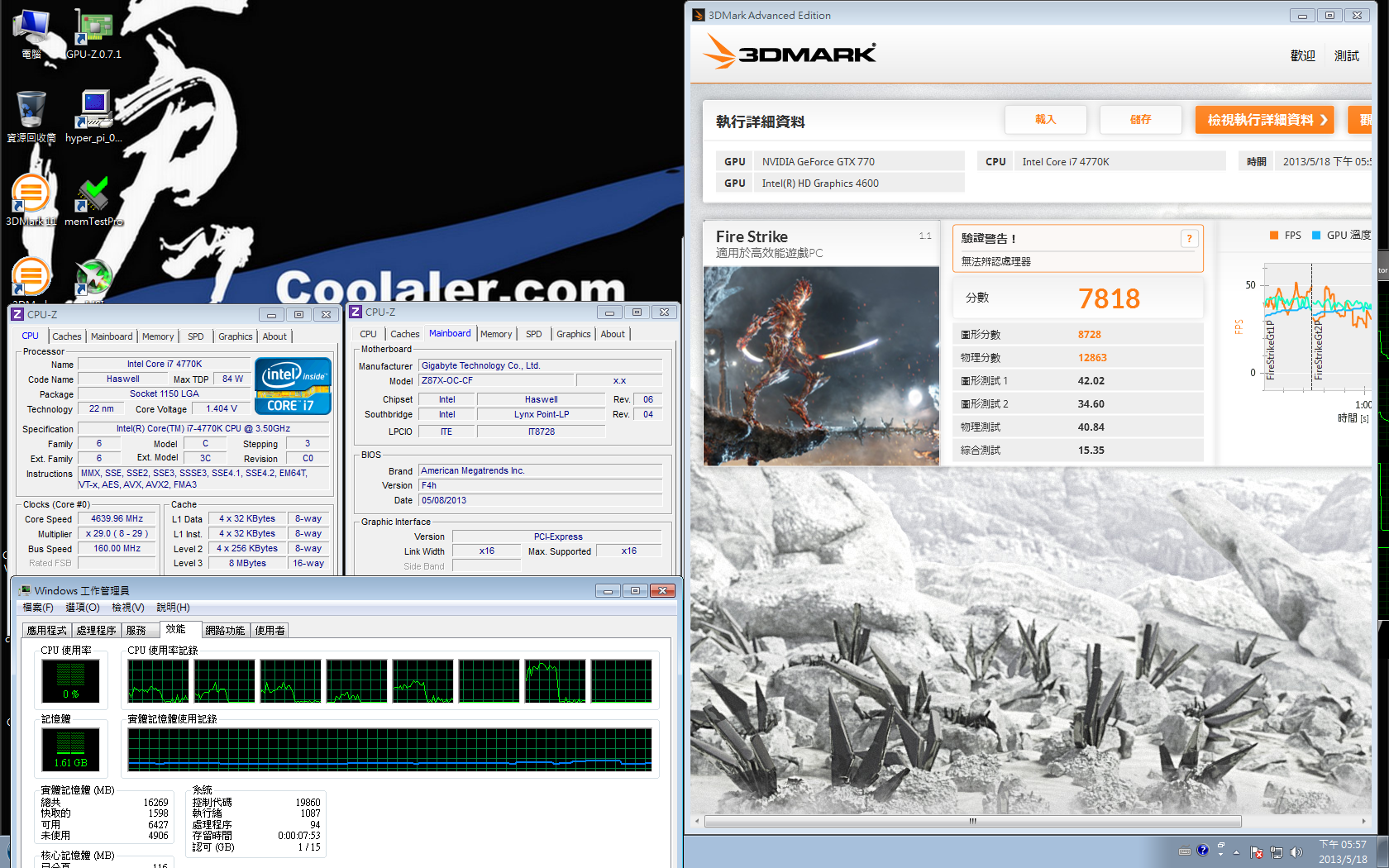Click the Core Speed value 4639.96 MHz

(x=117, y=518)
